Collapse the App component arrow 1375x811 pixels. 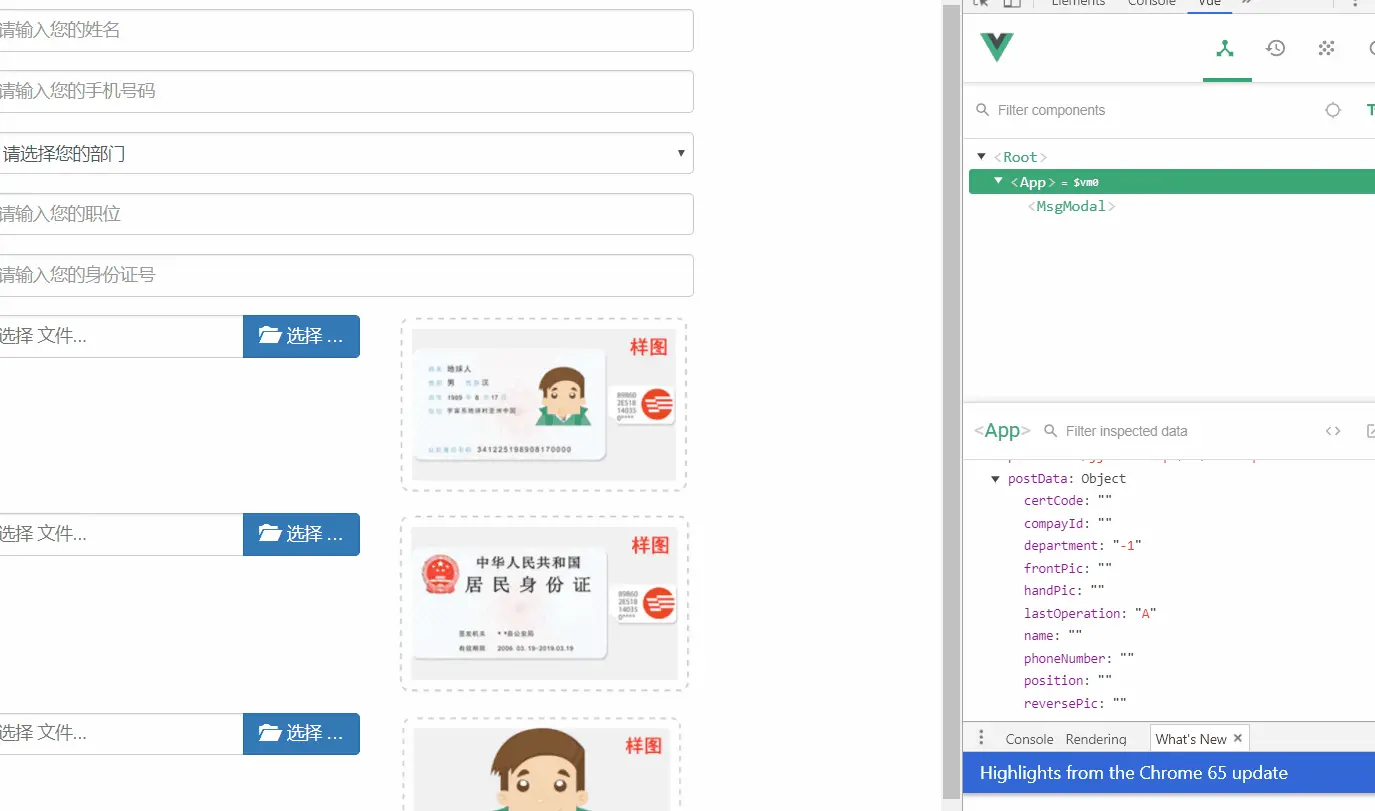(999, 181)
